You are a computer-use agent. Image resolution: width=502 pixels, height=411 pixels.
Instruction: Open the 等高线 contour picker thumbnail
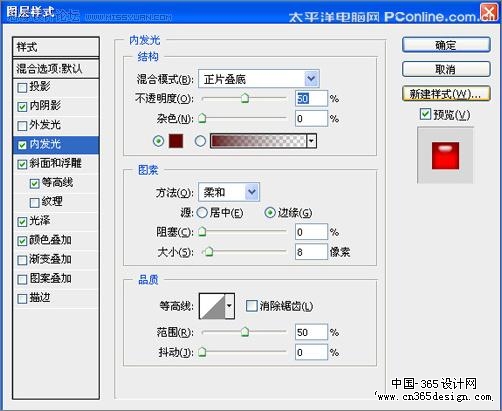point(212,306)
